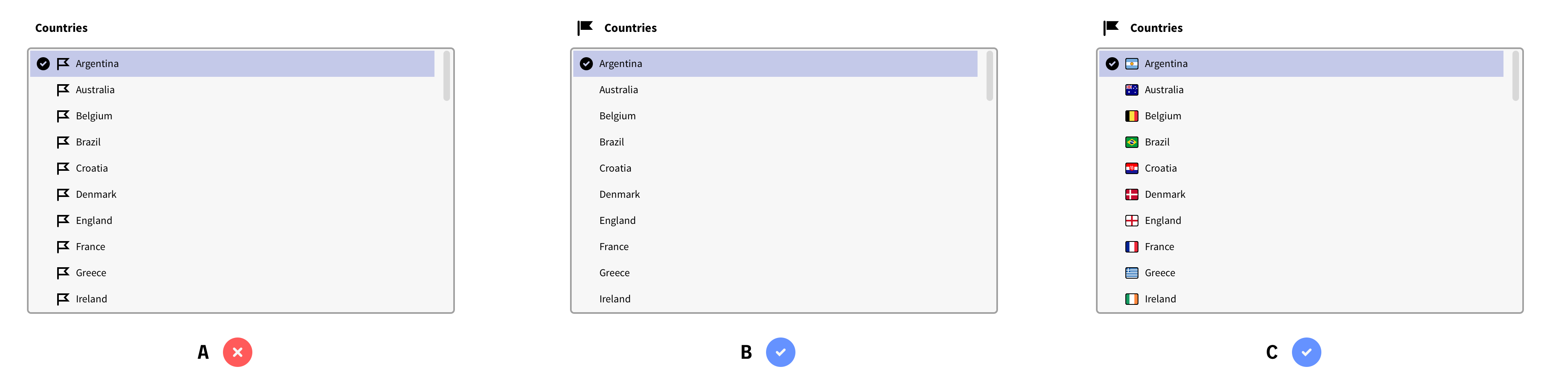Choose France in list C
The height and width of the screenshot is (380, 1568).
click(1159, 247)
